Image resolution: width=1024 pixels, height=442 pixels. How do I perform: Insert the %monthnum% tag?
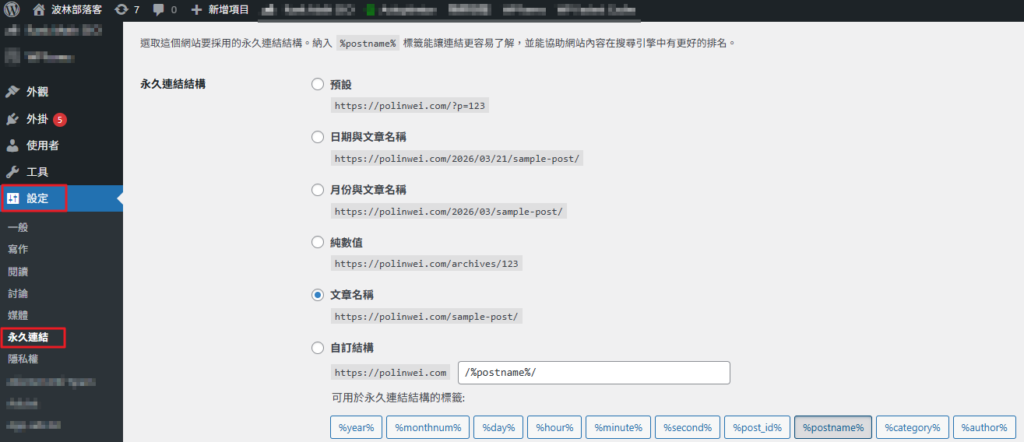(x=428, y=428)
